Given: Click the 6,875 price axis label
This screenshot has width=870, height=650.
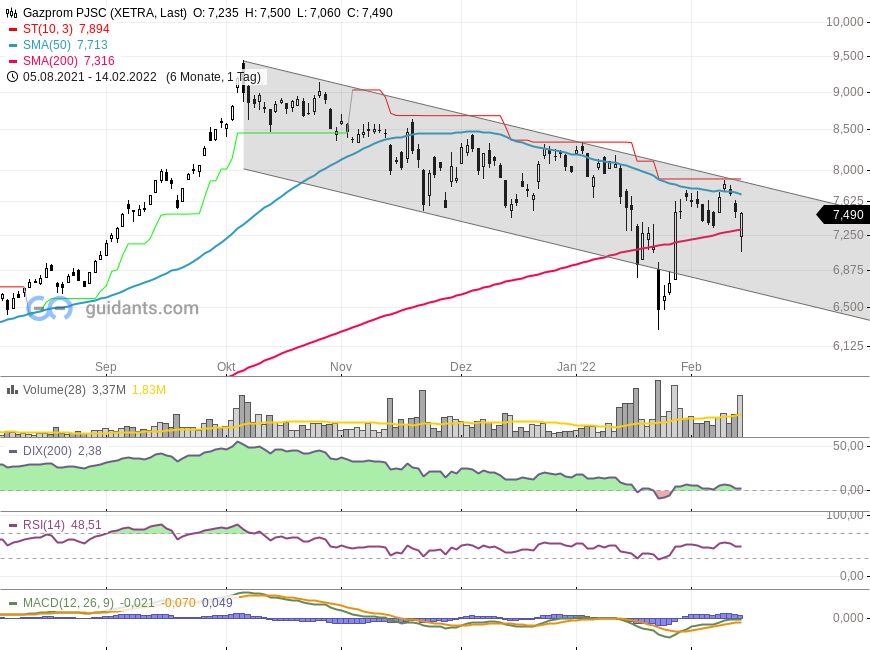Looking at the screenshot, I should [848, 270].
